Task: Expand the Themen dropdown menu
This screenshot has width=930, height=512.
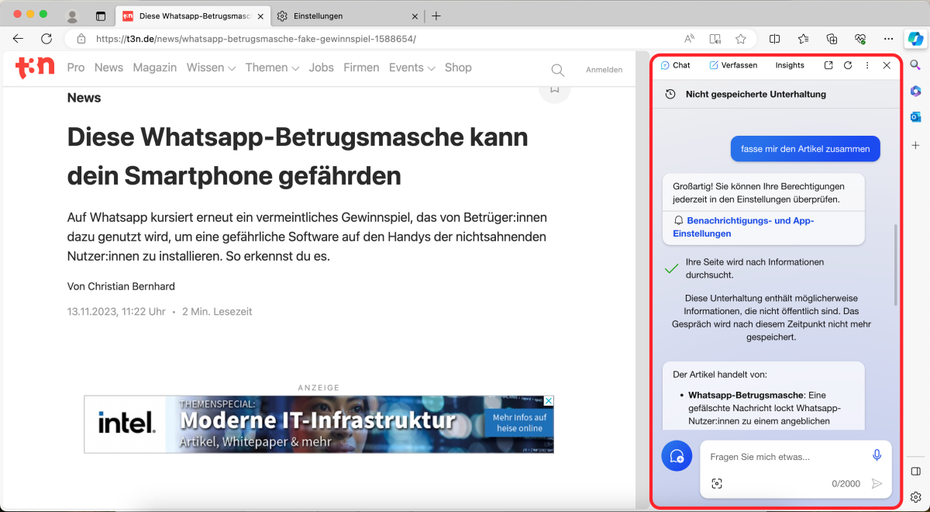Action: [272, 68]
